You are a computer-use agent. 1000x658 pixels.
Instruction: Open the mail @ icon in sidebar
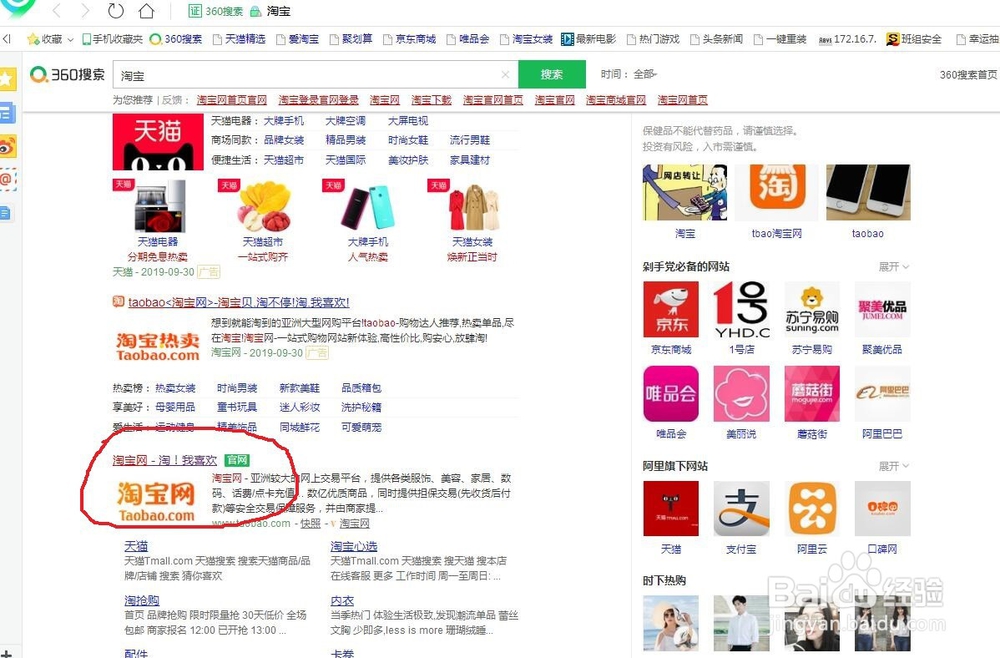click(7, 180)
